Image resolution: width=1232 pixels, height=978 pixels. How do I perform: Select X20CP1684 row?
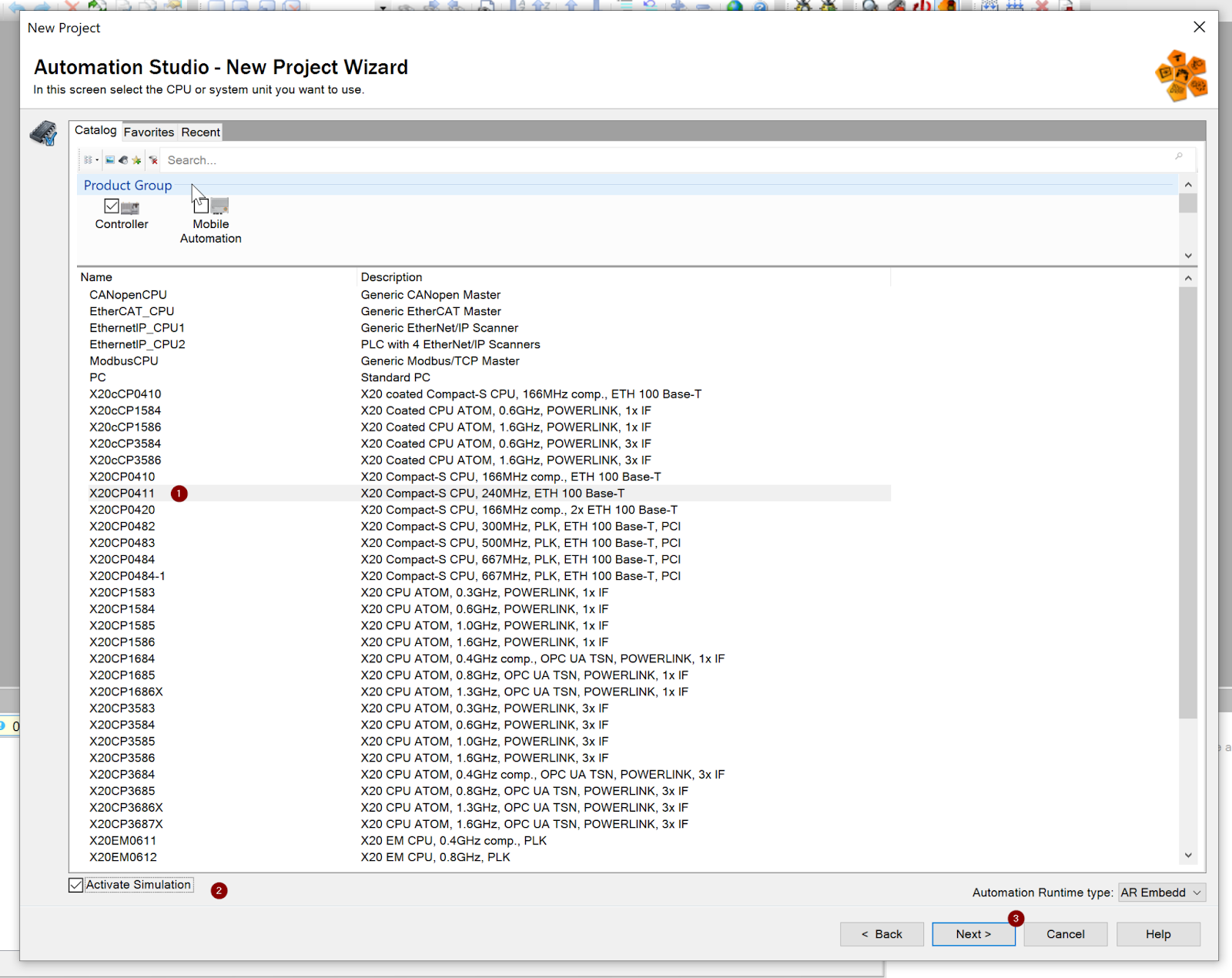tap(485, 659)
